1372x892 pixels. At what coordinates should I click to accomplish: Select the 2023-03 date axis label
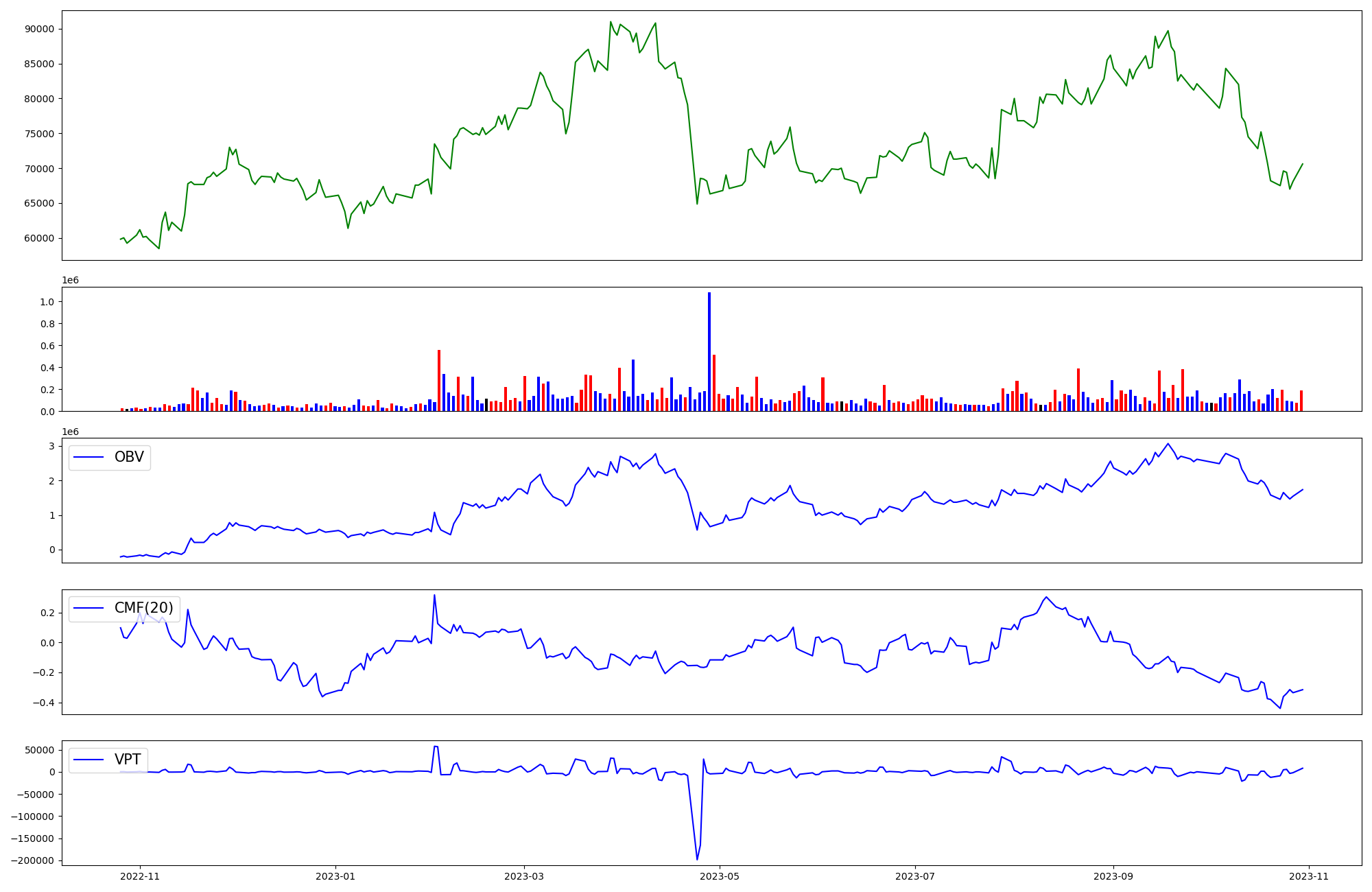click(x=524, y=876)
